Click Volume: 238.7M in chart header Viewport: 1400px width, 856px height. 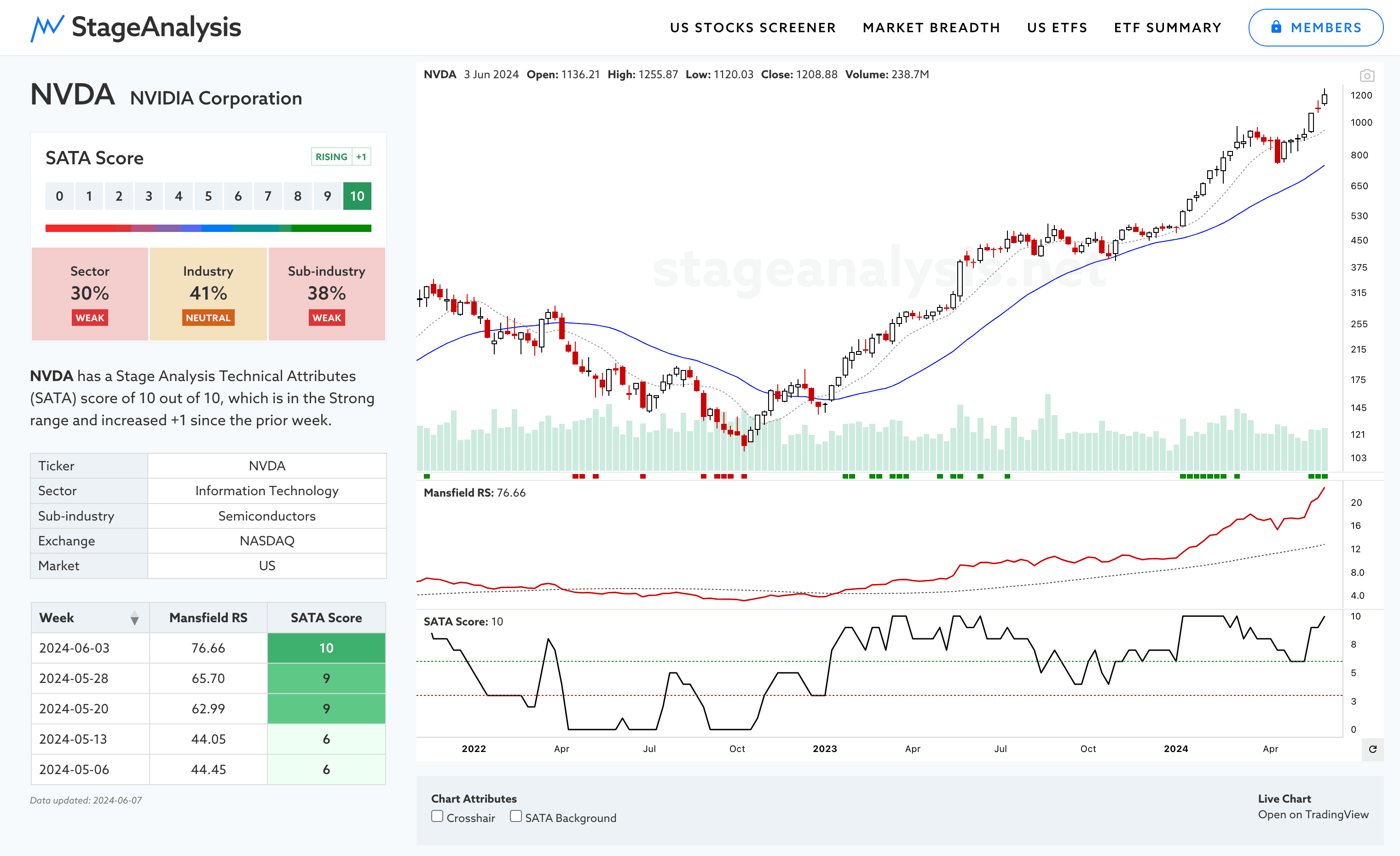(x=887, y=75)
